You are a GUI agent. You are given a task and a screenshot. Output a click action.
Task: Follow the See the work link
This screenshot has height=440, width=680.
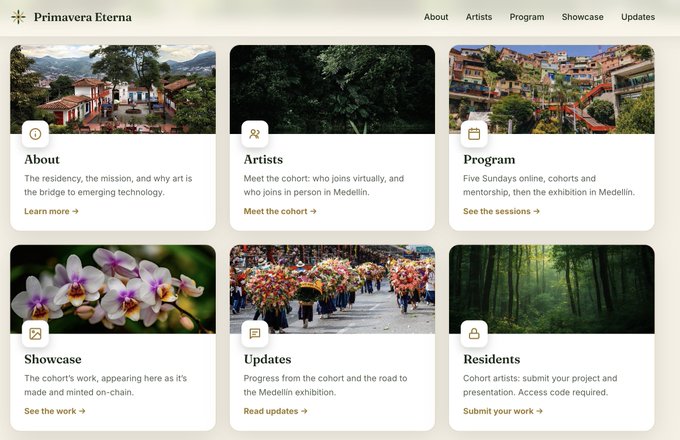pos(55,411)
